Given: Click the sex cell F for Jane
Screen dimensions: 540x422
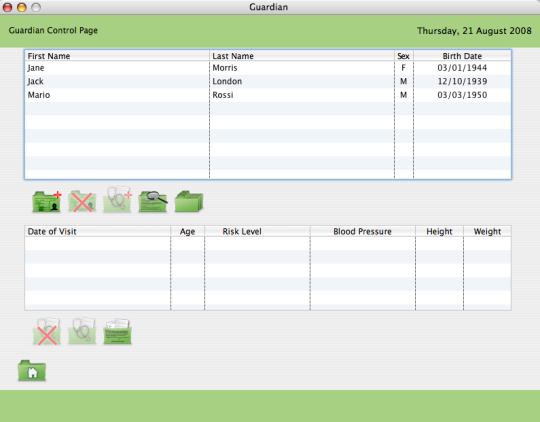Looking at the screenshot, I should coord(404,68).
